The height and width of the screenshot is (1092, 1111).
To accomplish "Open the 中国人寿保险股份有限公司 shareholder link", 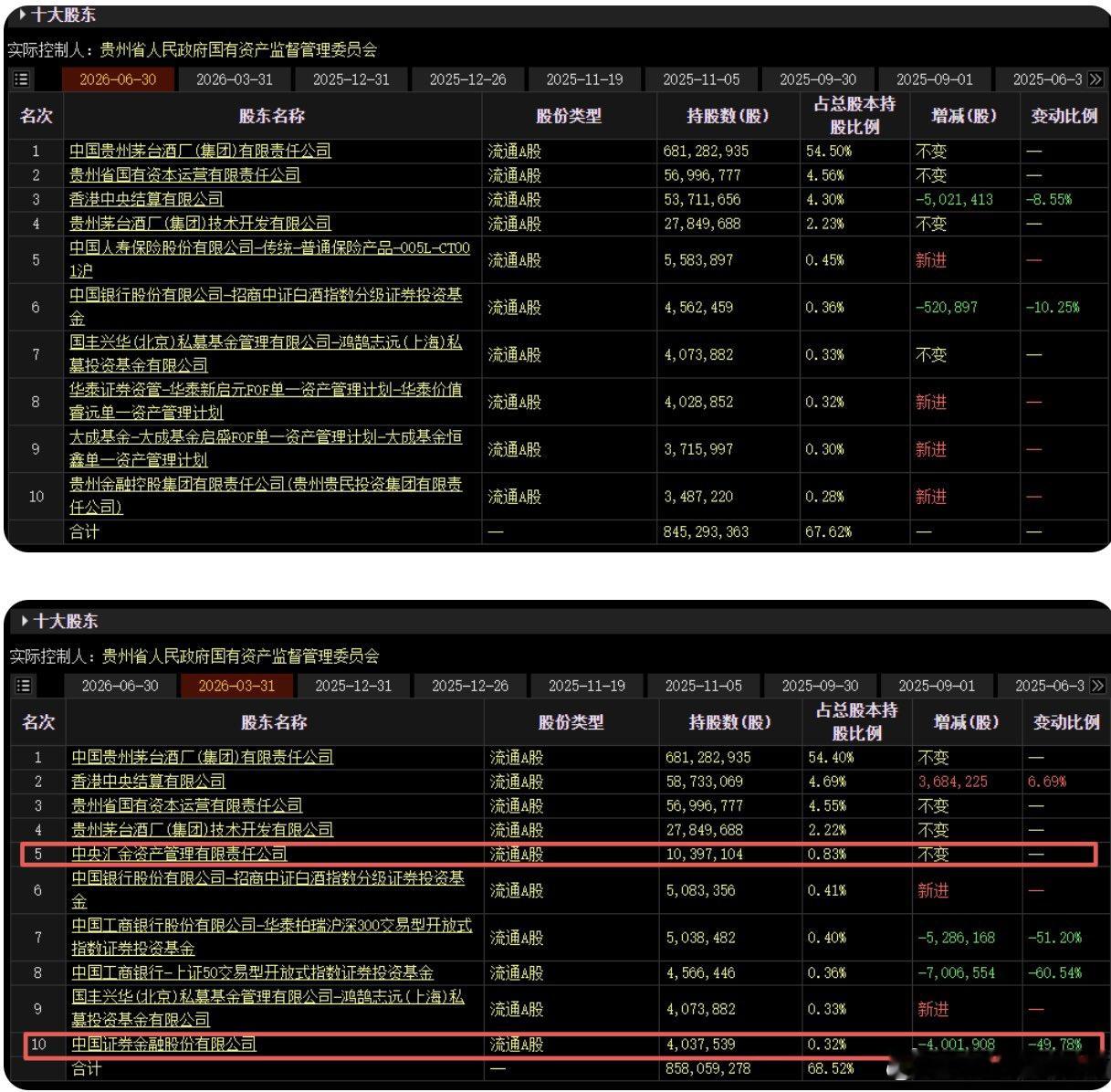I will pos(270,259).
